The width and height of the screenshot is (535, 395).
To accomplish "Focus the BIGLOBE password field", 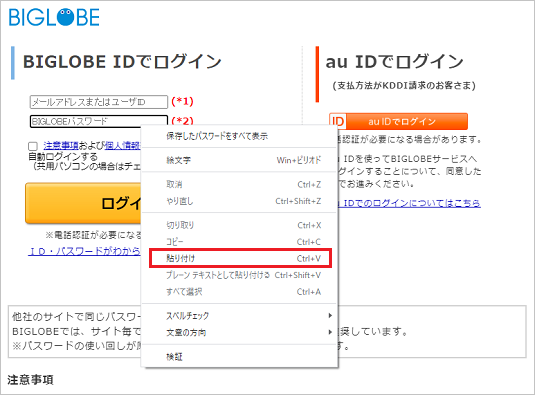I will [x=99, y=121].
